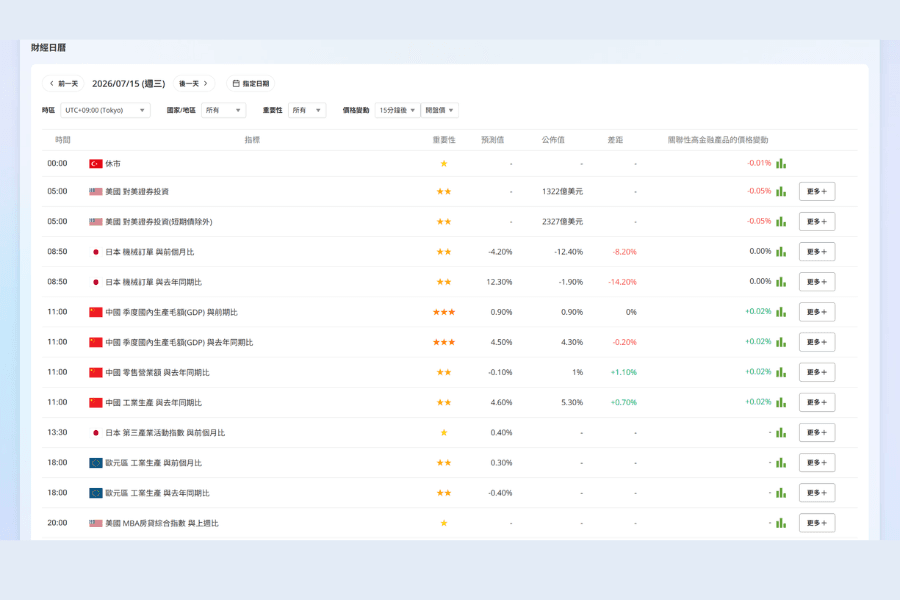This screenshot has width=900, height=600.
Task: Click chart icon for 日本 機械訂單 與去年同期比
Action: (x=781, y=282)
